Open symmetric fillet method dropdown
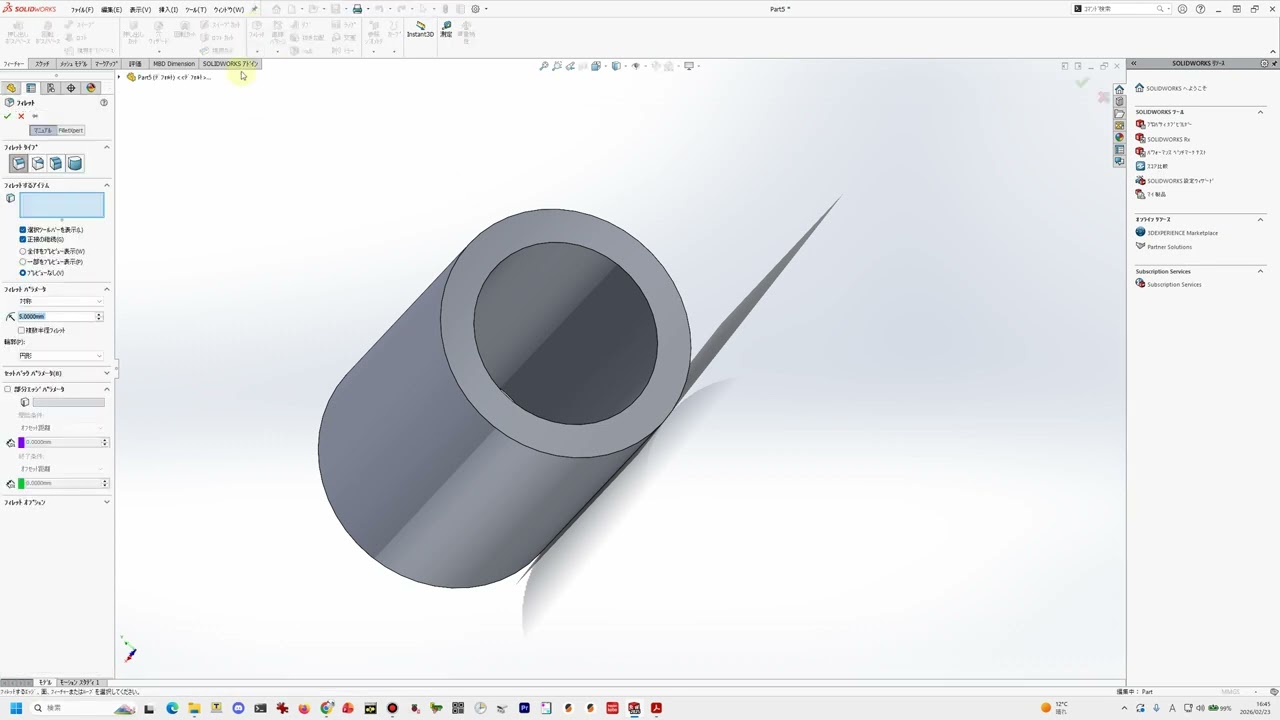This screenshot has width=1280, height=720. [61, 301]
